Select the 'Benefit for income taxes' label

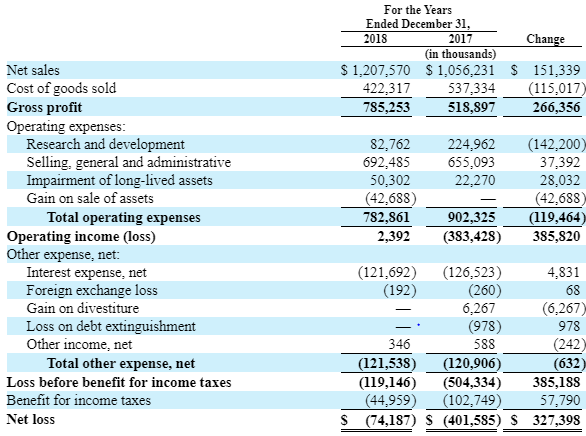(x=78, y=401)
